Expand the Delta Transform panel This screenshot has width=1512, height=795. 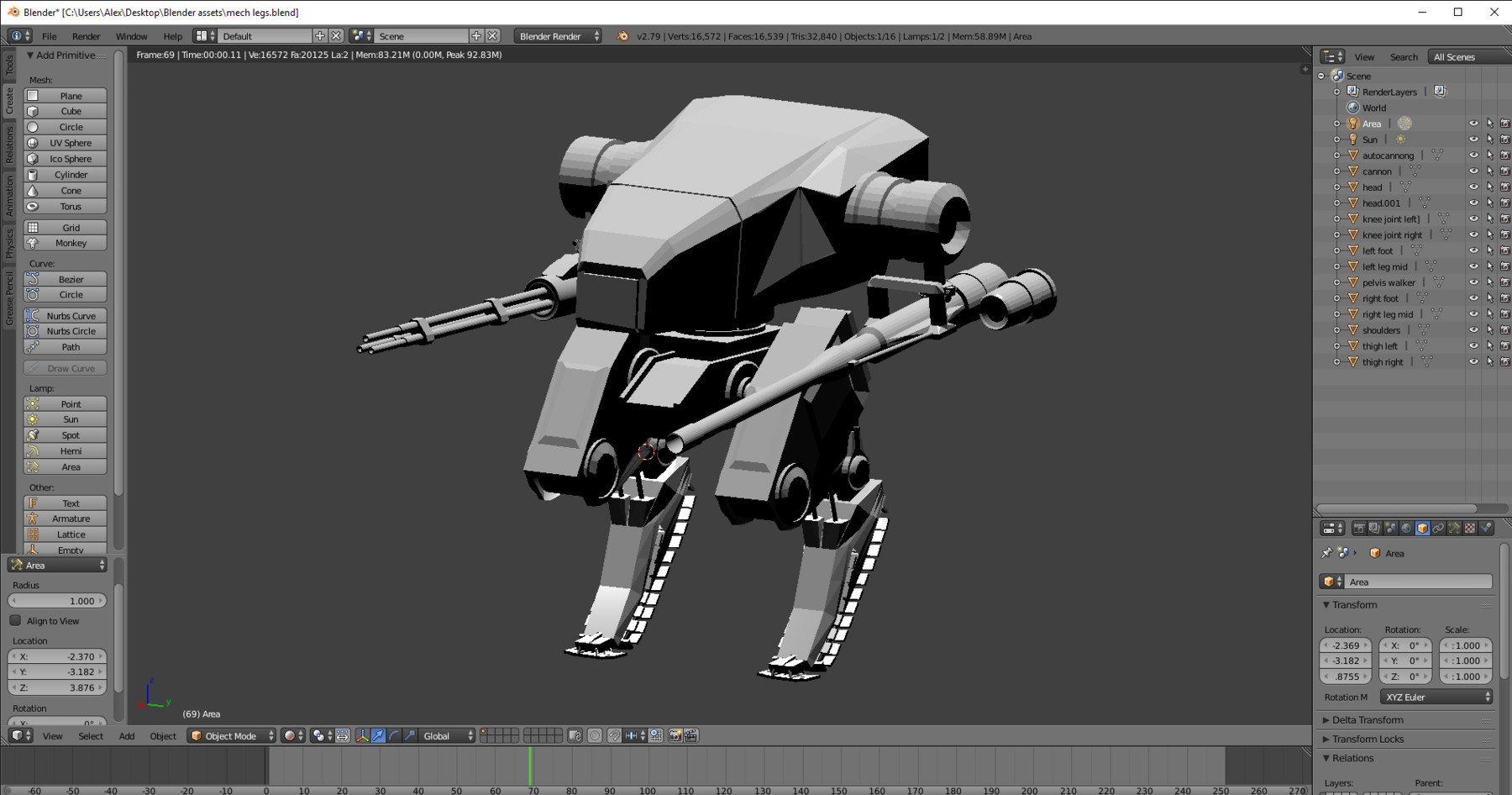(x=1367, y=720)
